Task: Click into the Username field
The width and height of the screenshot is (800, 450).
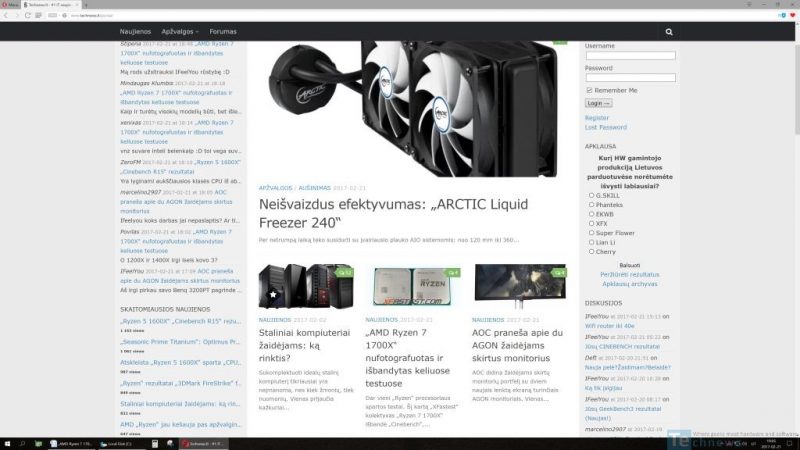Action: pos(630,56)
